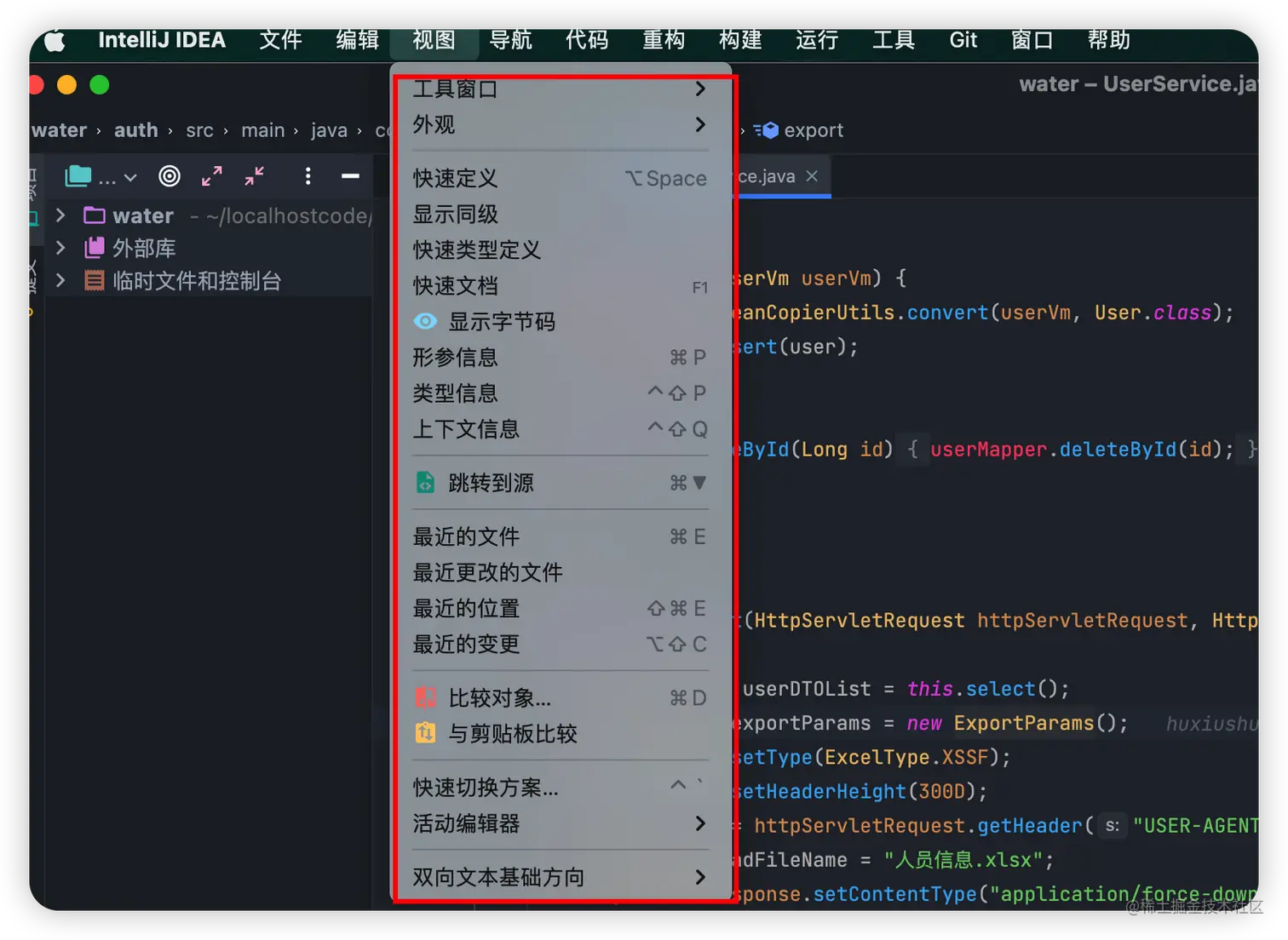Click the water breadcrumb

point(59,130)
